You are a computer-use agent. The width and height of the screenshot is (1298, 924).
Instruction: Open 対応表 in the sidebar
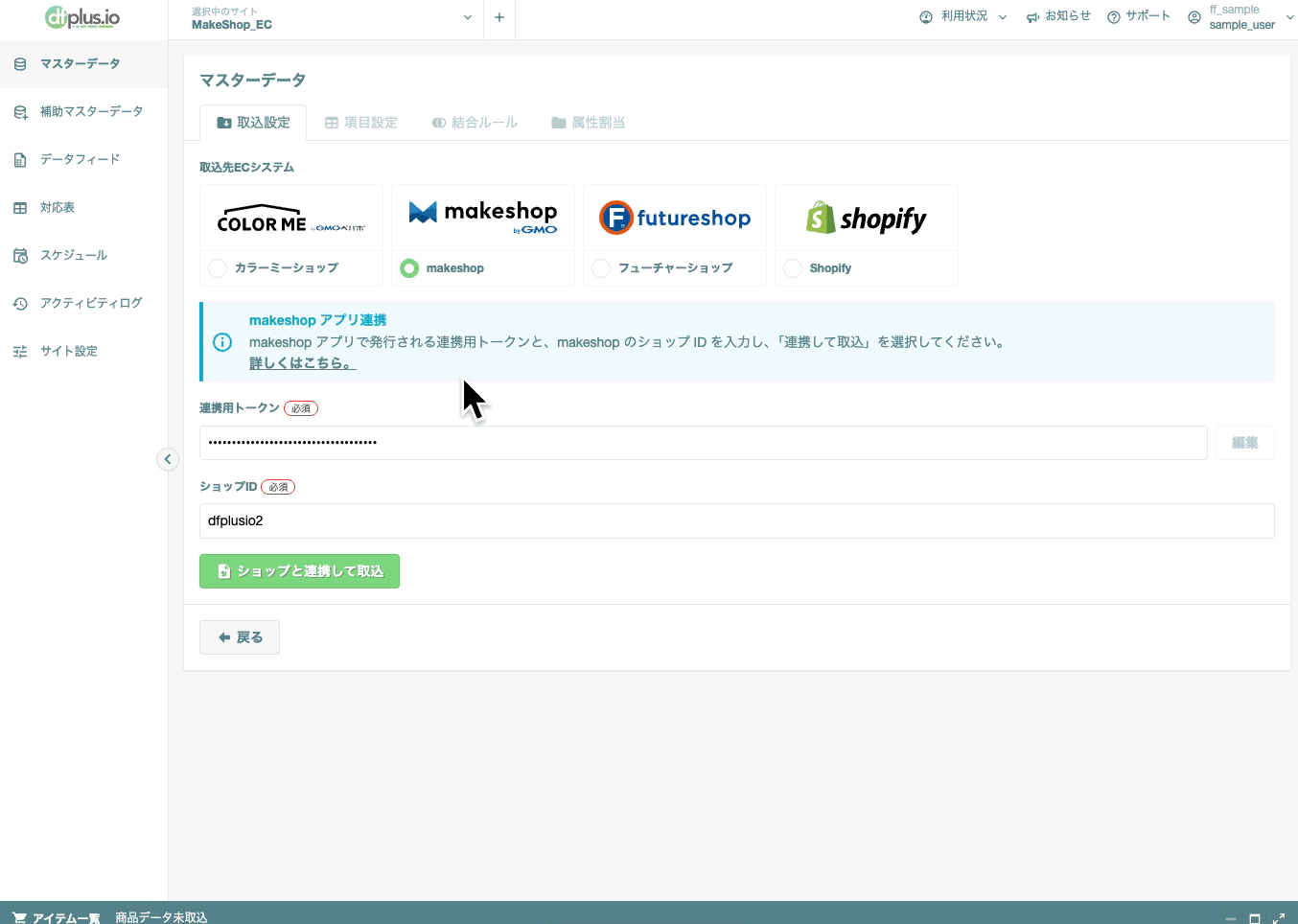pos(83,208)
